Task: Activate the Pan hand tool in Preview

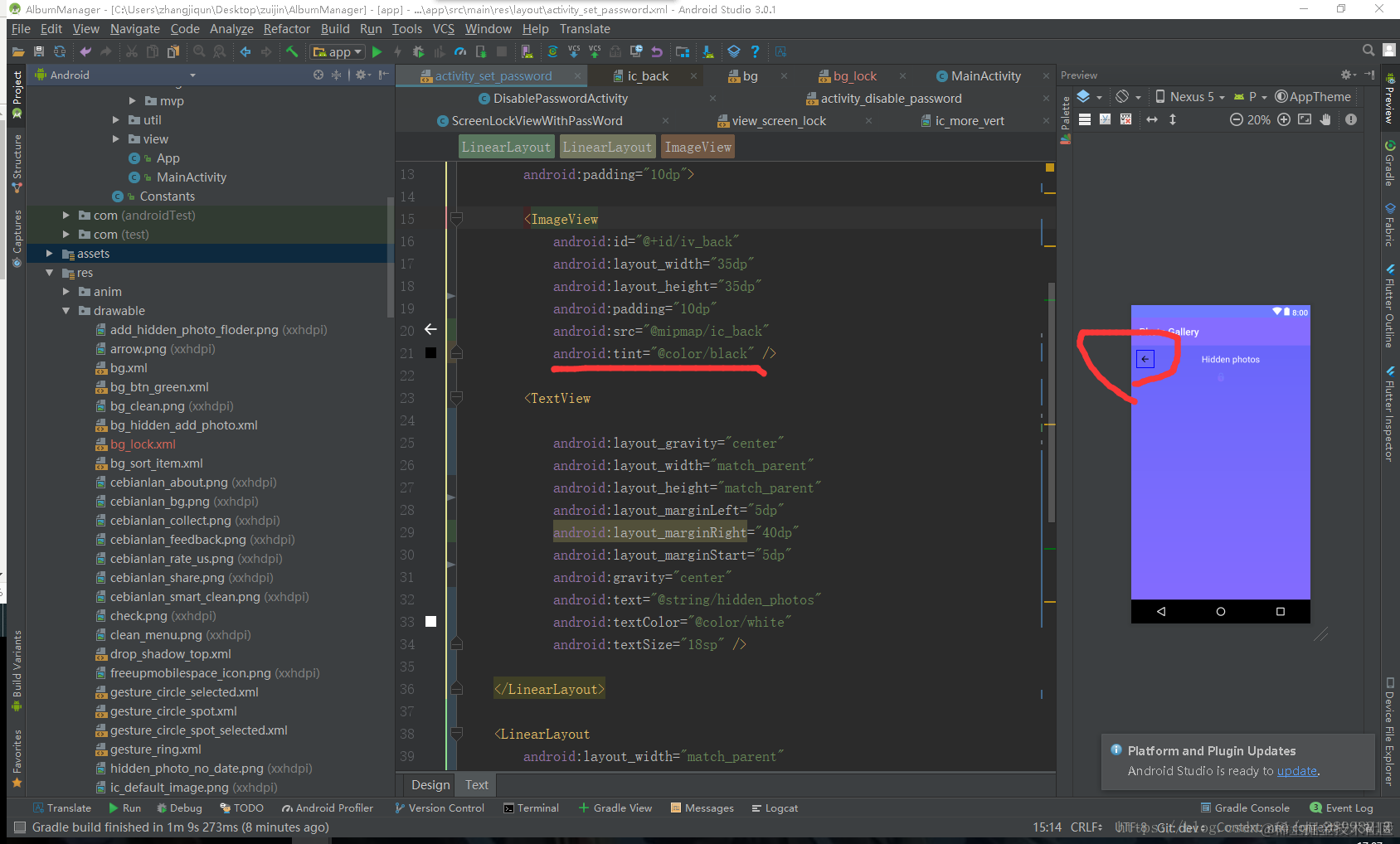Action: [1326, 119]
